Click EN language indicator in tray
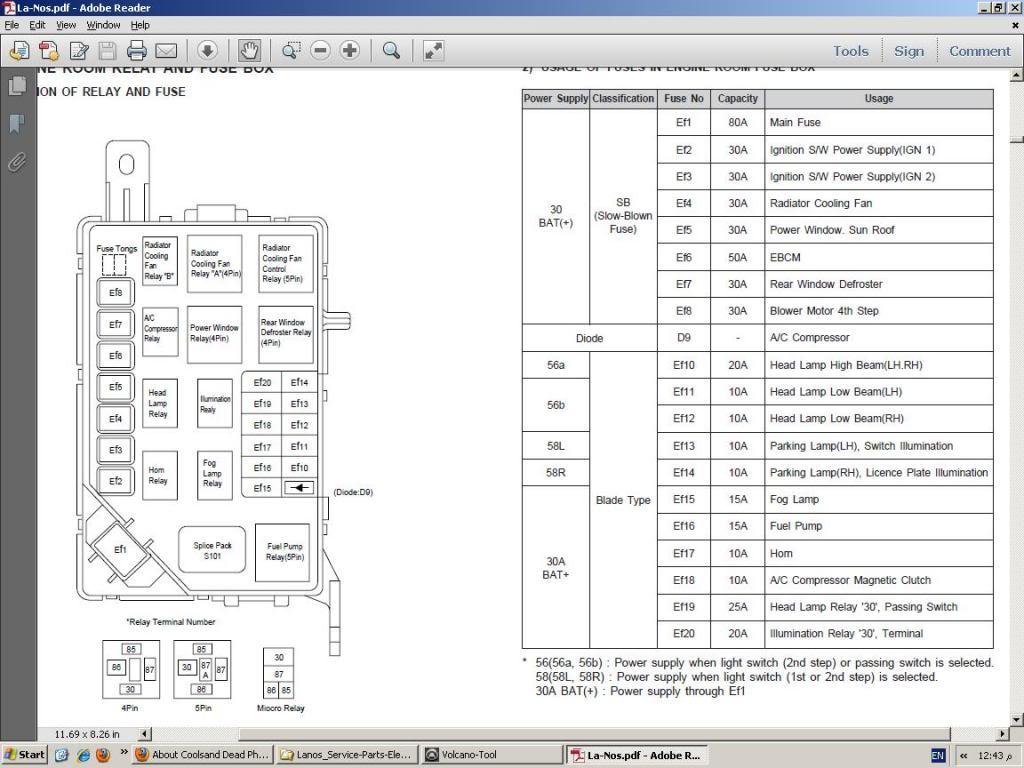The width and height of the screenshot is (1024, 768). [938, 756]
